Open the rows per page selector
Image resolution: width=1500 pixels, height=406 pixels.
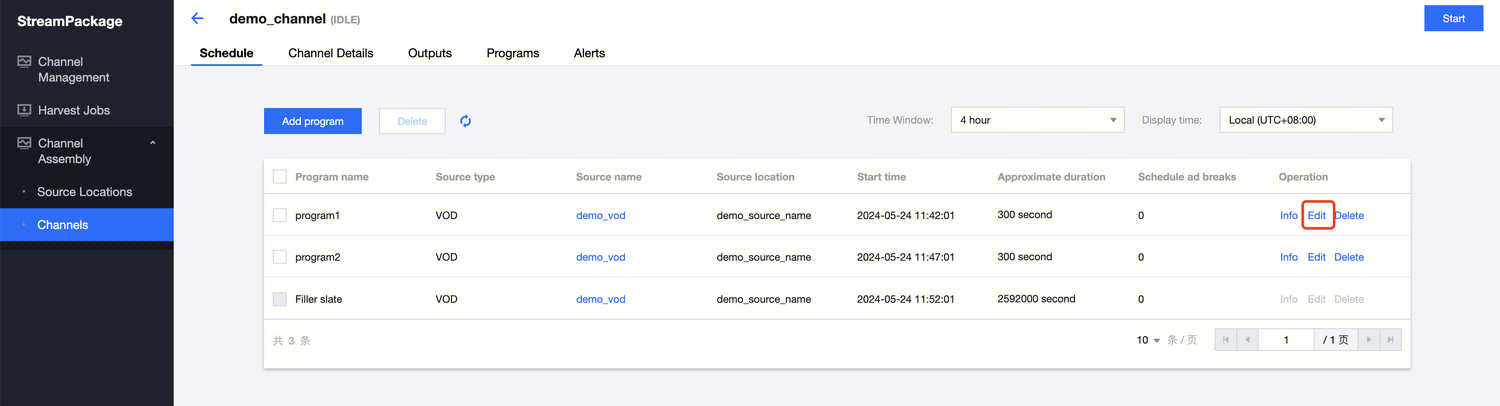[x=1148, y=340]
